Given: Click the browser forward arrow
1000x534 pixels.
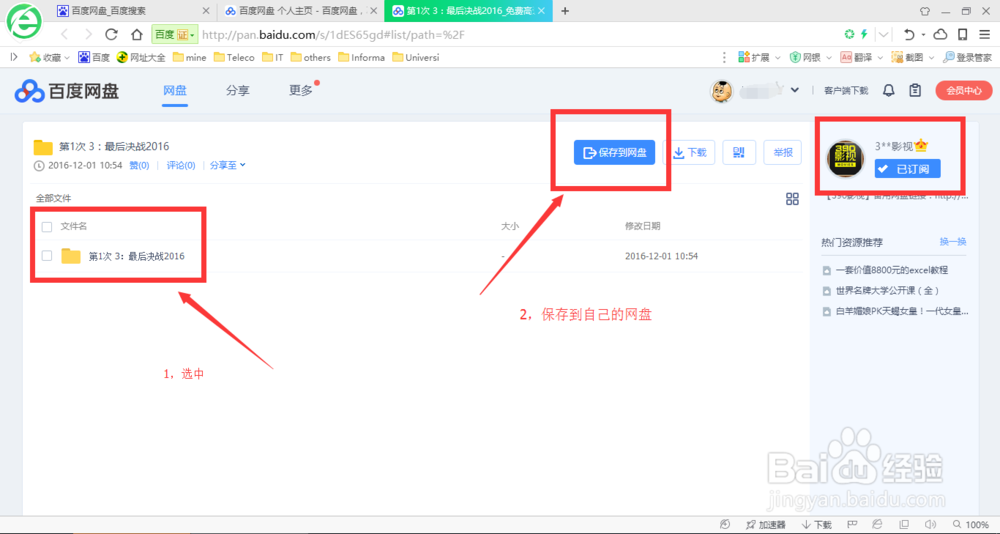Looking at the screenshot, I should tap(88, 34).
